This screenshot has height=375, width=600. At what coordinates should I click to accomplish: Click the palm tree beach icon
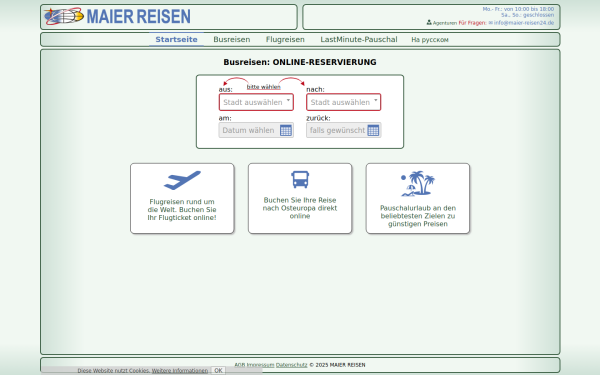[x=418, y=183]
